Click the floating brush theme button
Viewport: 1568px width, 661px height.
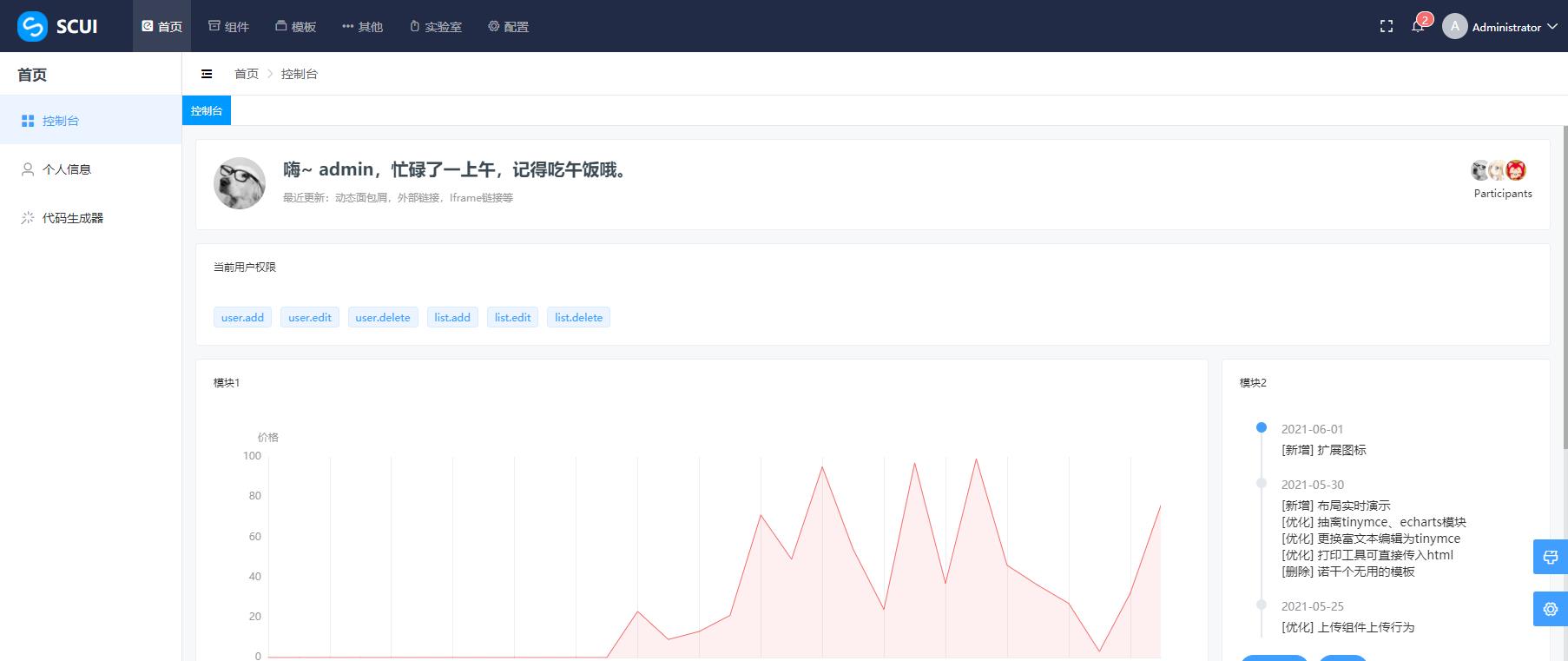1550,557
